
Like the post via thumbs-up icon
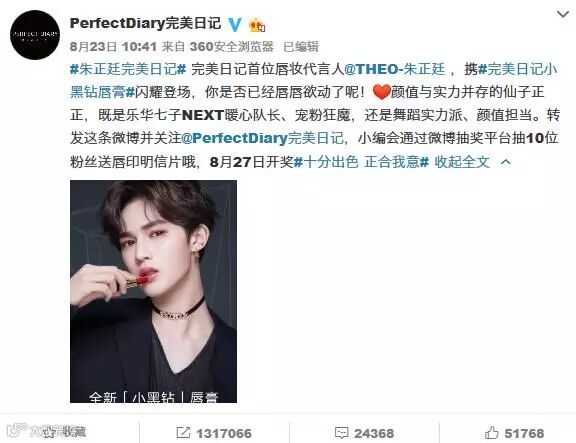point(492,432)
